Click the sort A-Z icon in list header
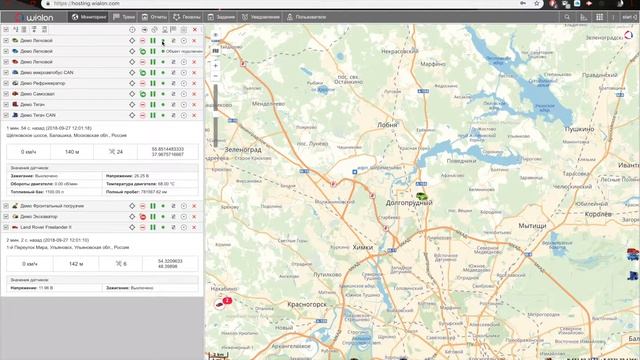Image resolution: width=640 pixels, height=360 pixels. 16,29
